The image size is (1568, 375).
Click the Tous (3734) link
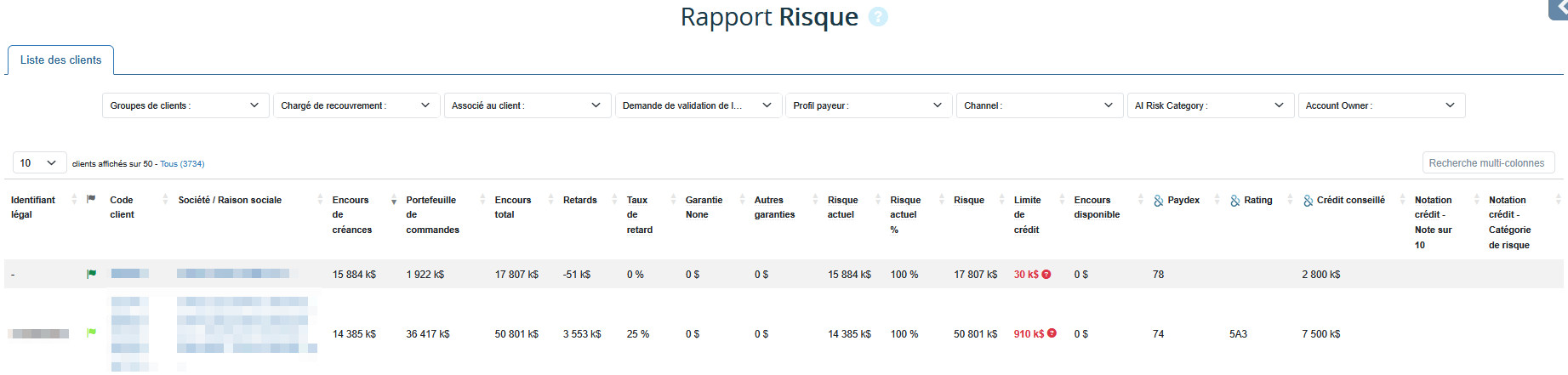click(x=182, y=164)
